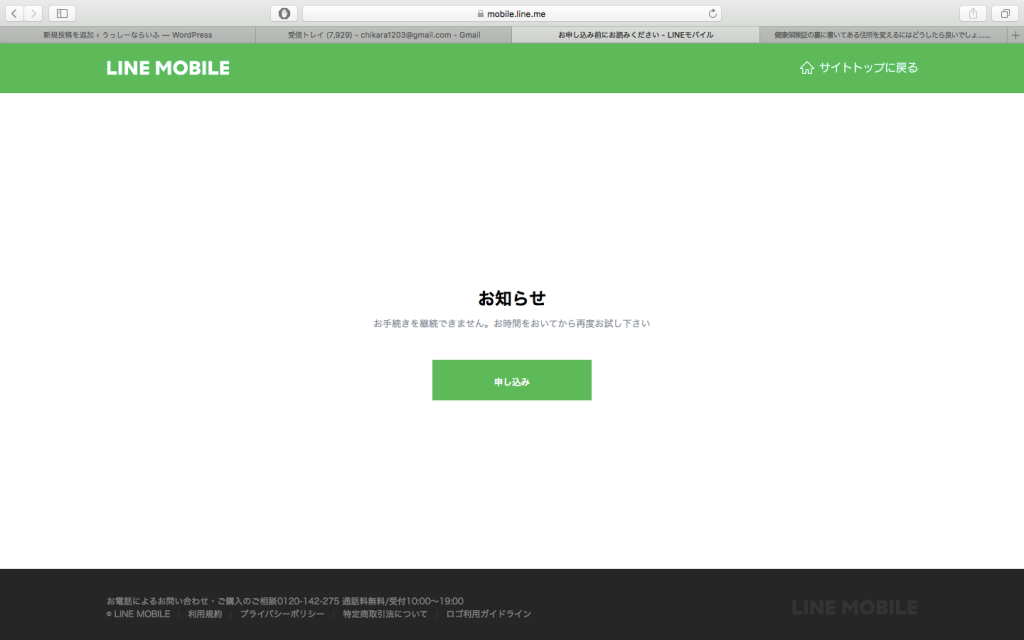This screenshot has height=640, width=1024.
Task: Click the grey LINE MOBILE footer logo
Action: [855, 608]
